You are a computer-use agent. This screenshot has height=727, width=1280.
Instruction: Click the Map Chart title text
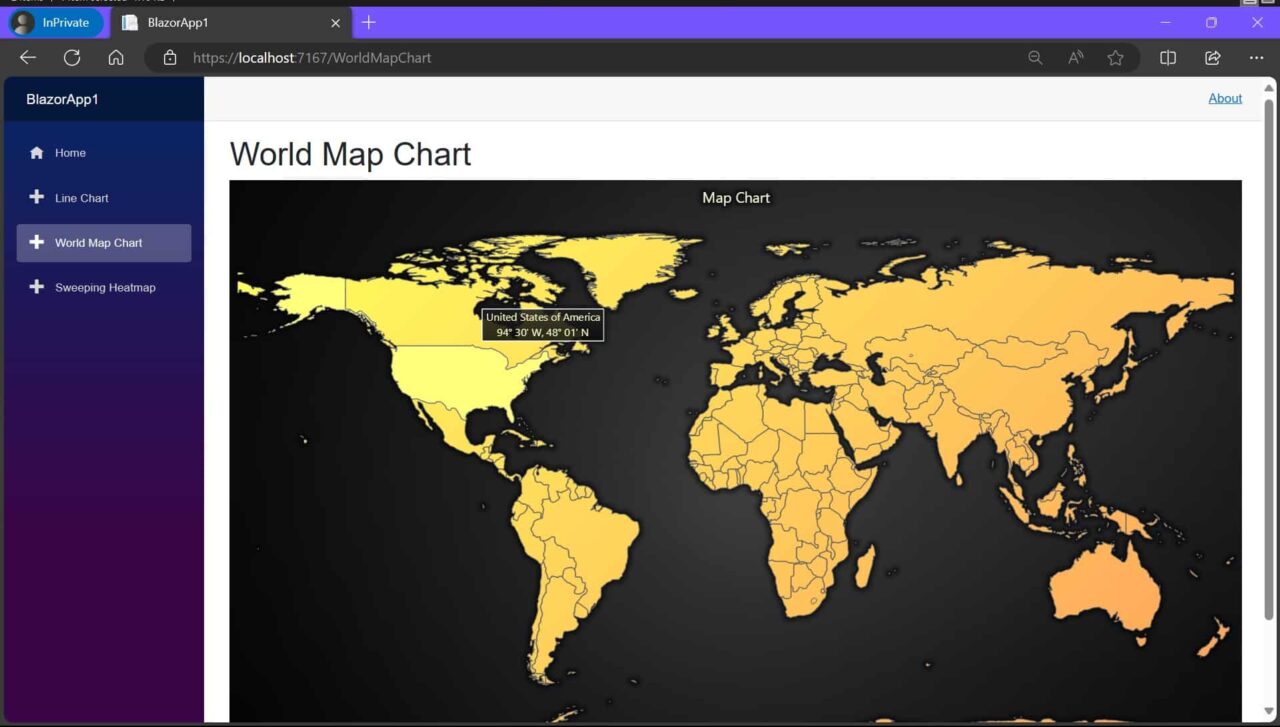pyautogui.click(x=736, y=198)
